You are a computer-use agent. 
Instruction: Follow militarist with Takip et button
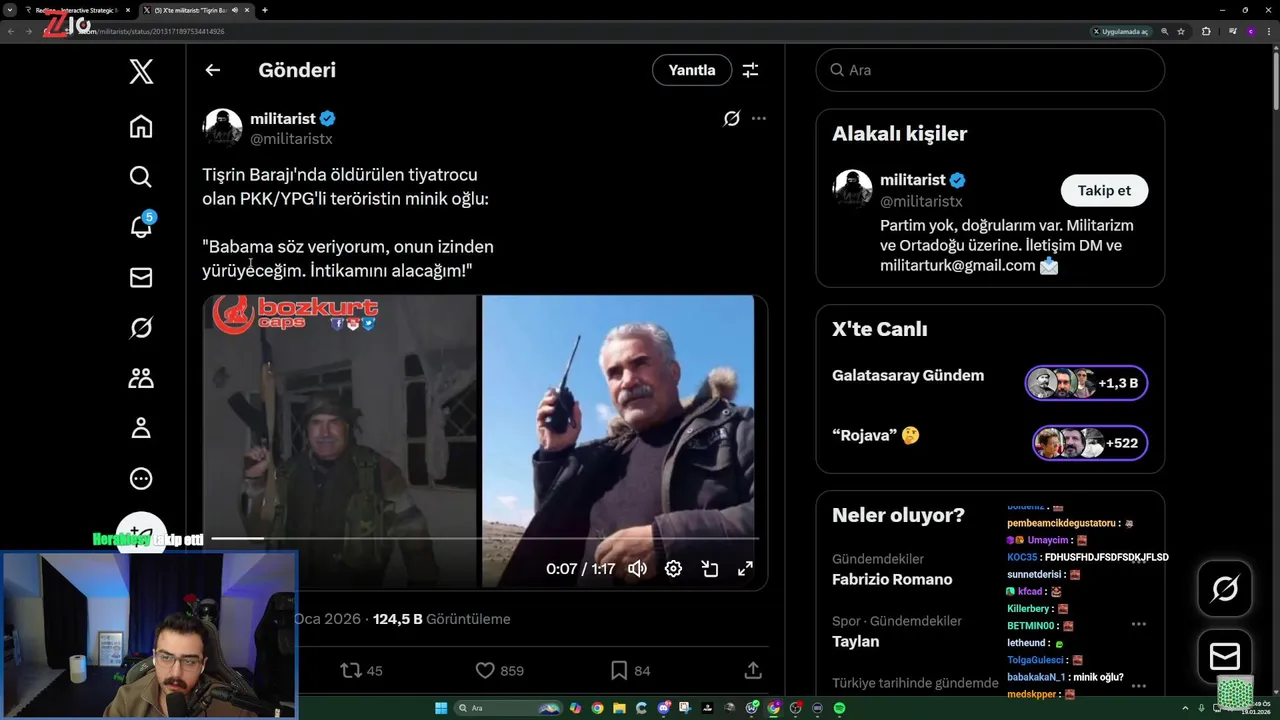(x=1104, y=190)
